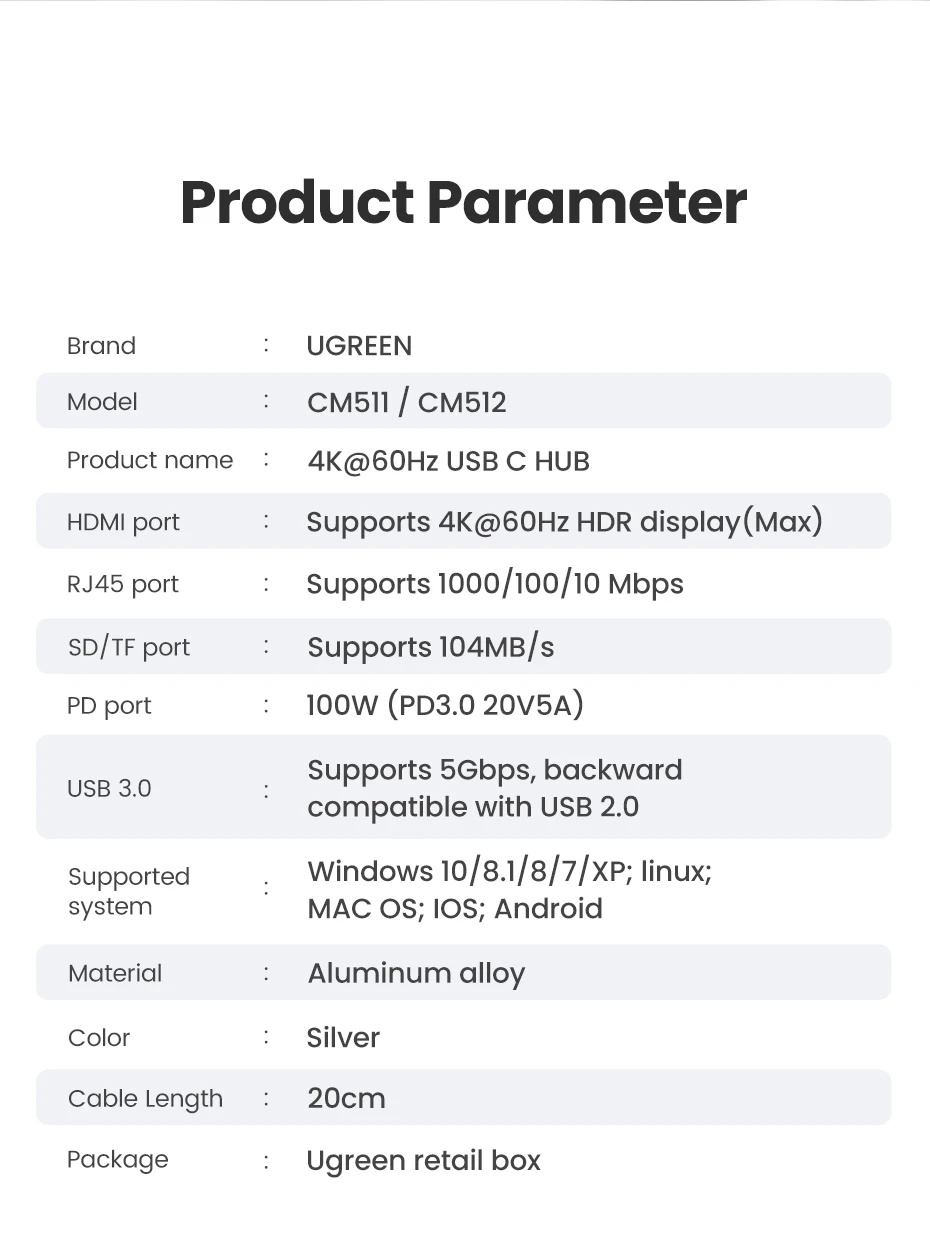Click the Brand label
Screen dimensions: 930x1259
[101, 346]
